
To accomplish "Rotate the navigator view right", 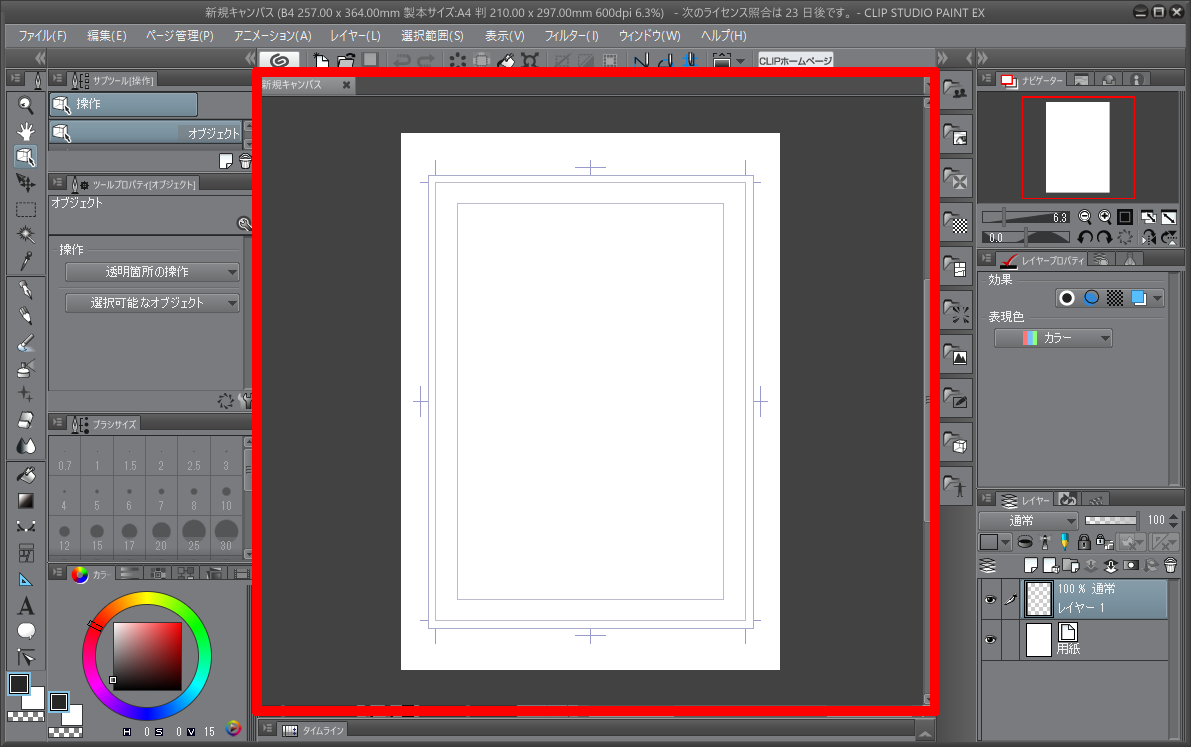I will point(1104,238).
